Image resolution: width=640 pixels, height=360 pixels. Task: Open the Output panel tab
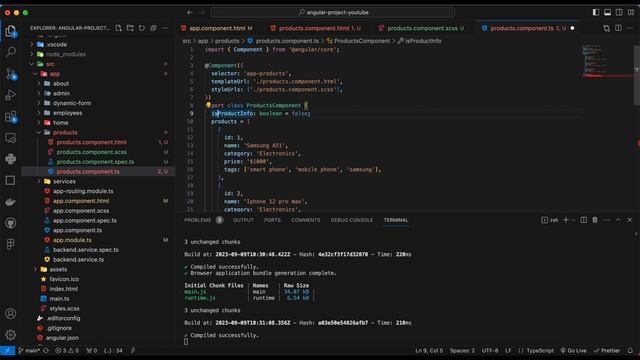pyautogui.click(x=243, y=220)
